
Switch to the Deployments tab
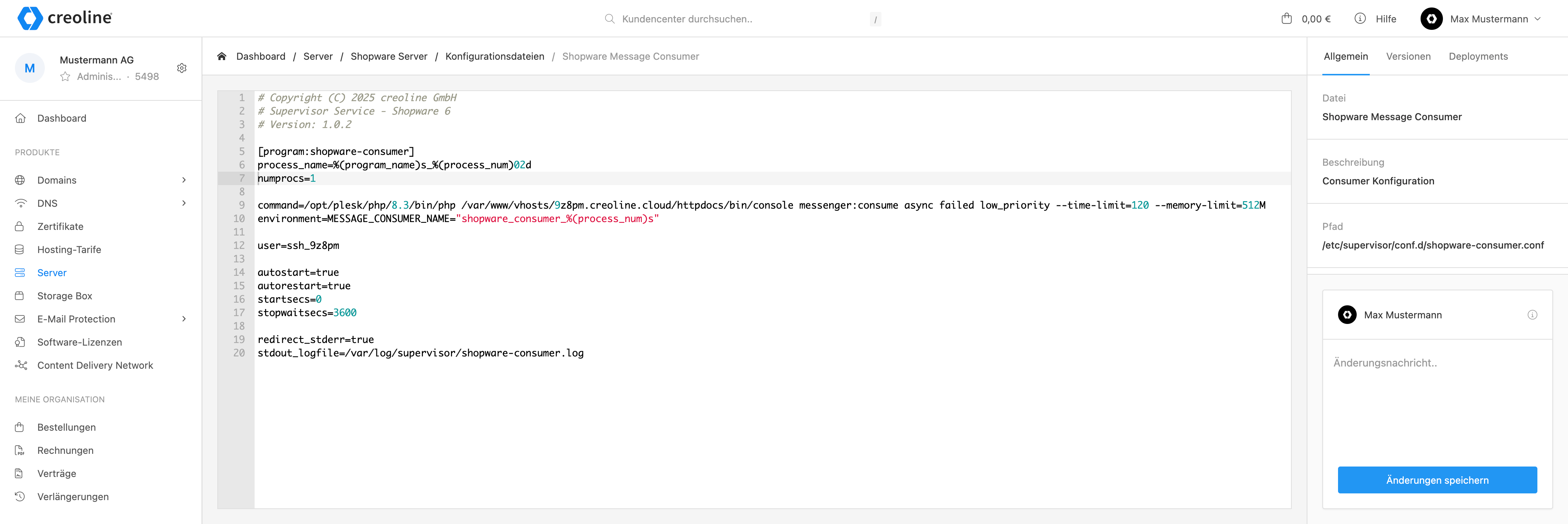(1478, 56)
